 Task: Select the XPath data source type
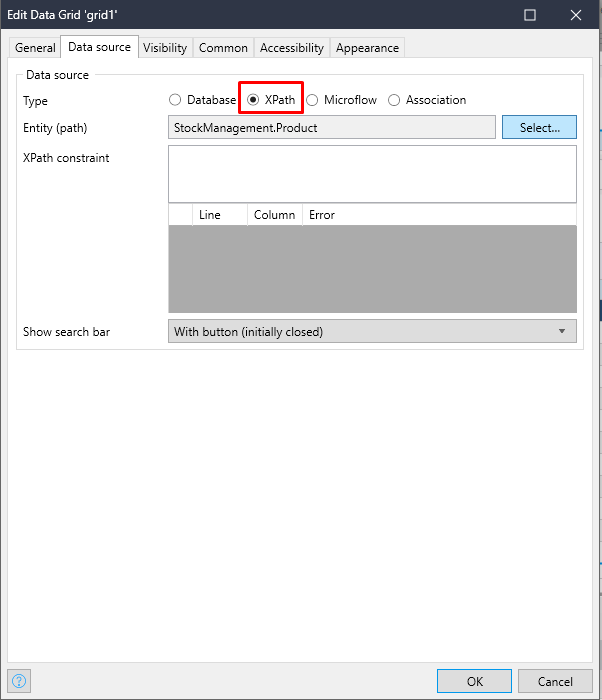click(x=254, y=100)
